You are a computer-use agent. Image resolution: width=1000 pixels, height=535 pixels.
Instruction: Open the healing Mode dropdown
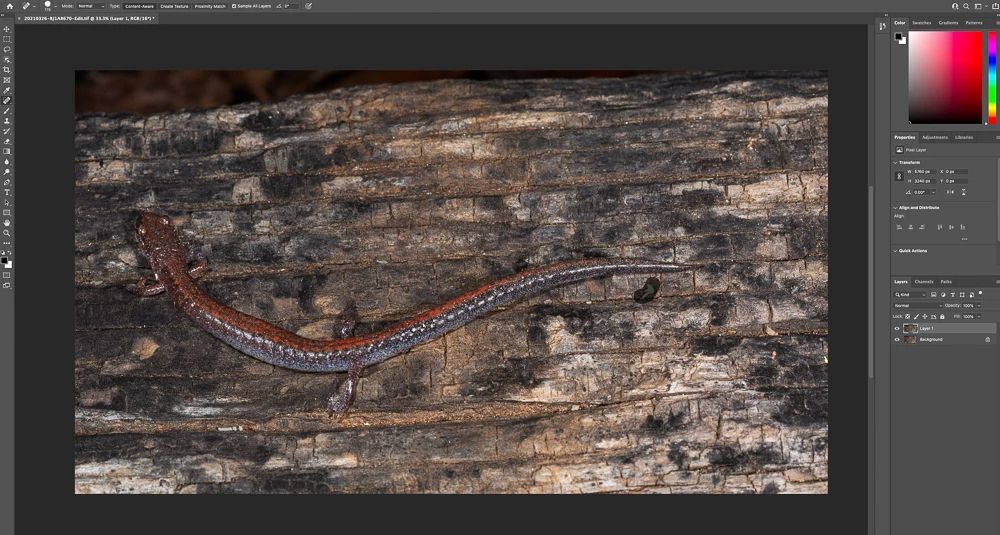pyautogui.click(x=91, y=6)
